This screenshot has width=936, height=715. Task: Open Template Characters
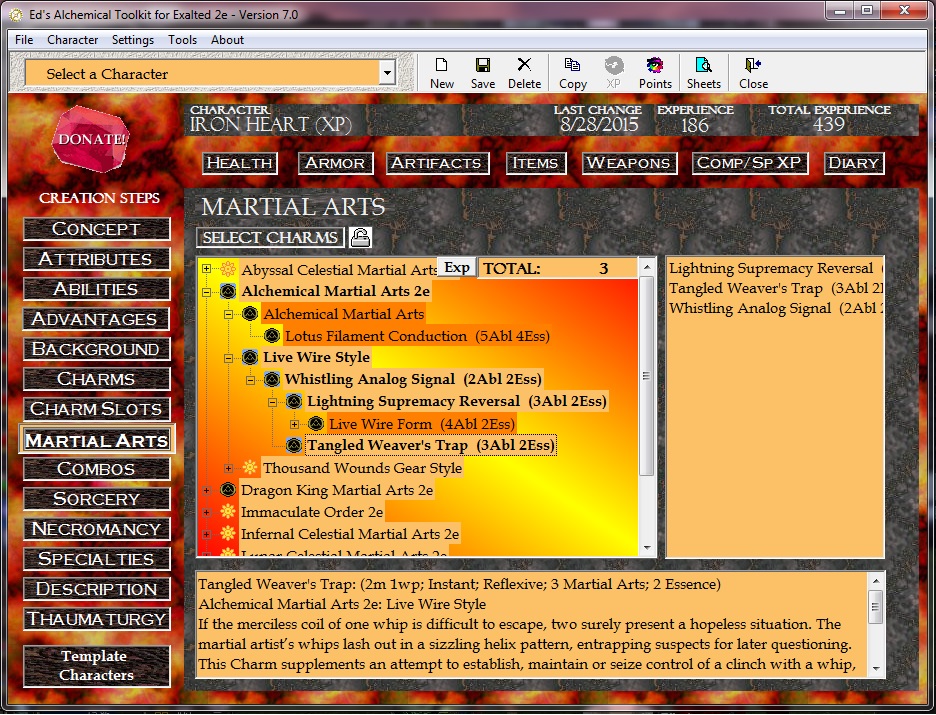(96, 665)
